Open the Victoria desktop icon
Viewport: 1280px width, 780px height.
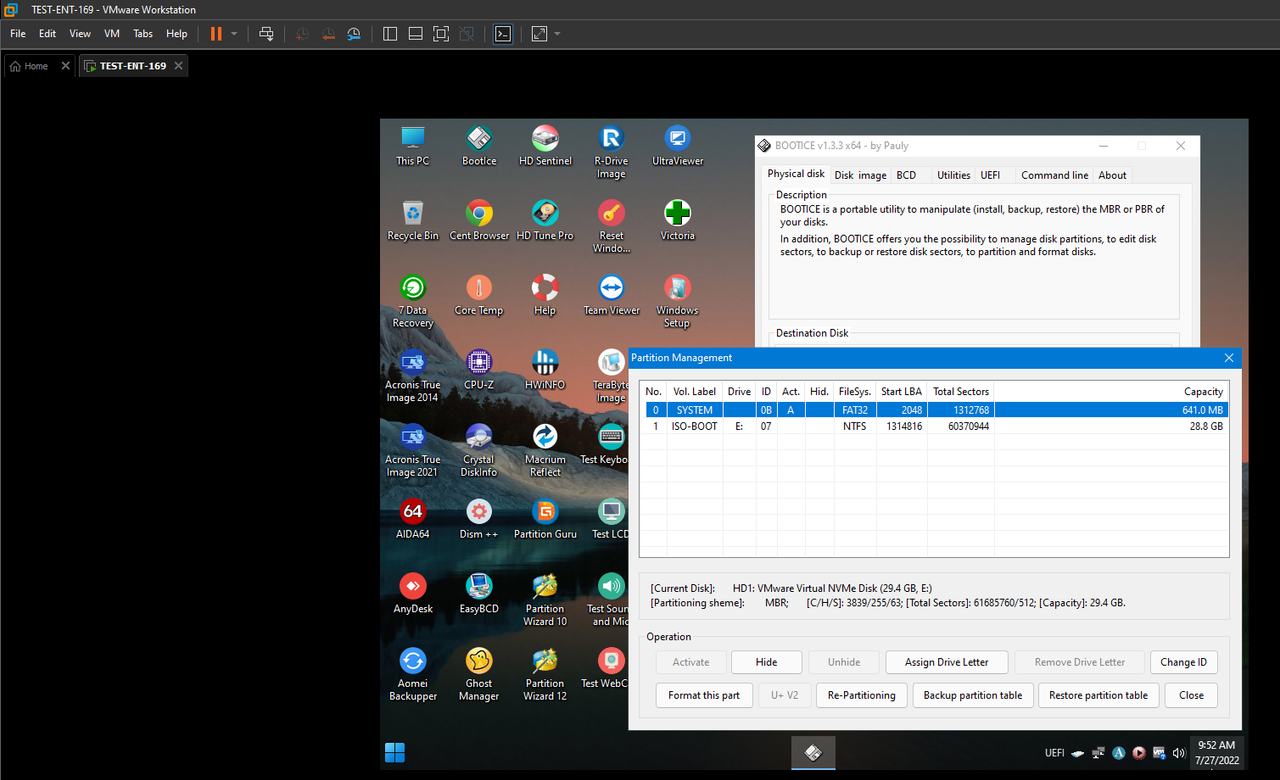[x=677, y=221]
